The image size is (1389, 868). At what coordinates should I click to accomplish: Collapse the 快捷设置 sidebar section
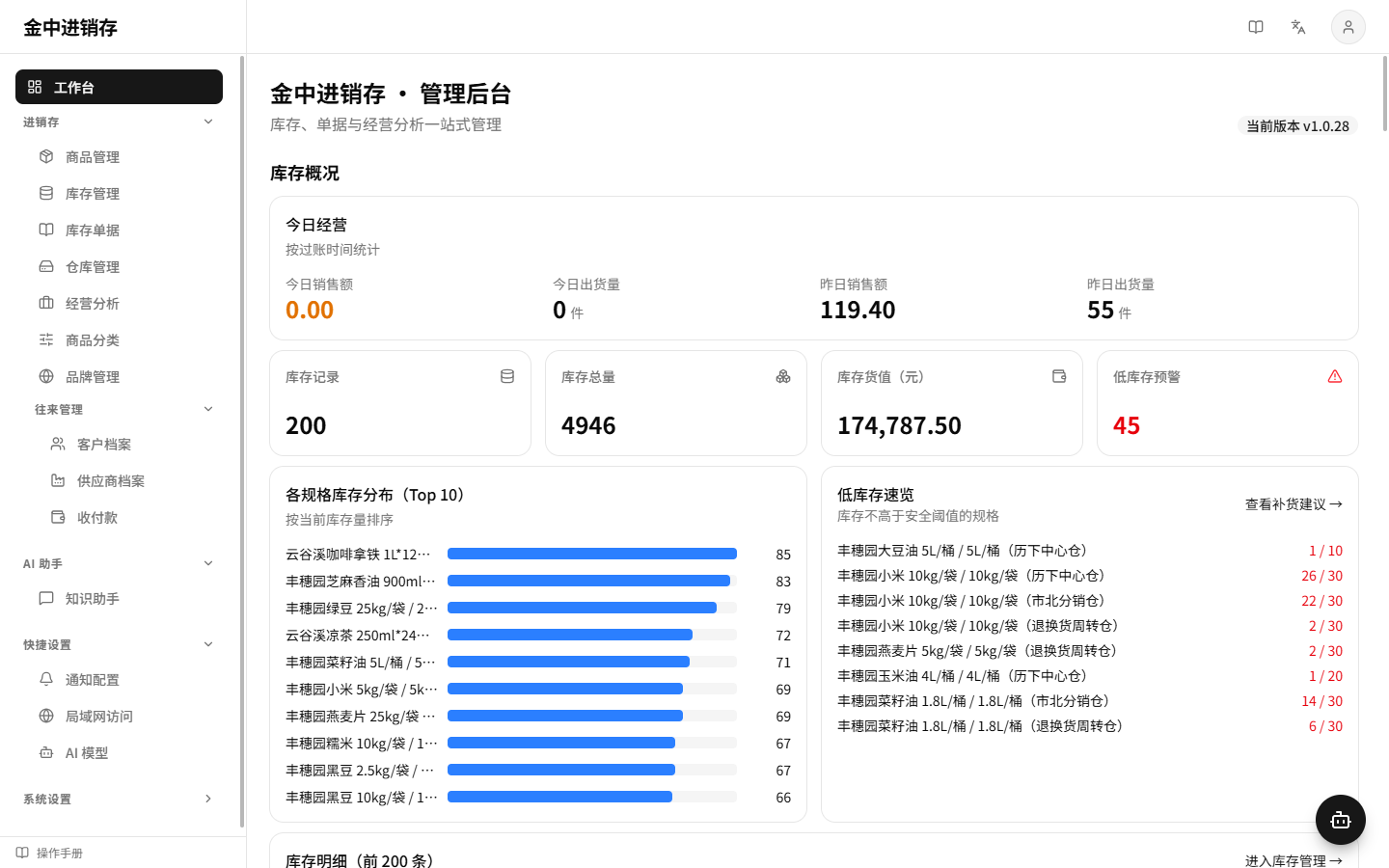[208, 644]
